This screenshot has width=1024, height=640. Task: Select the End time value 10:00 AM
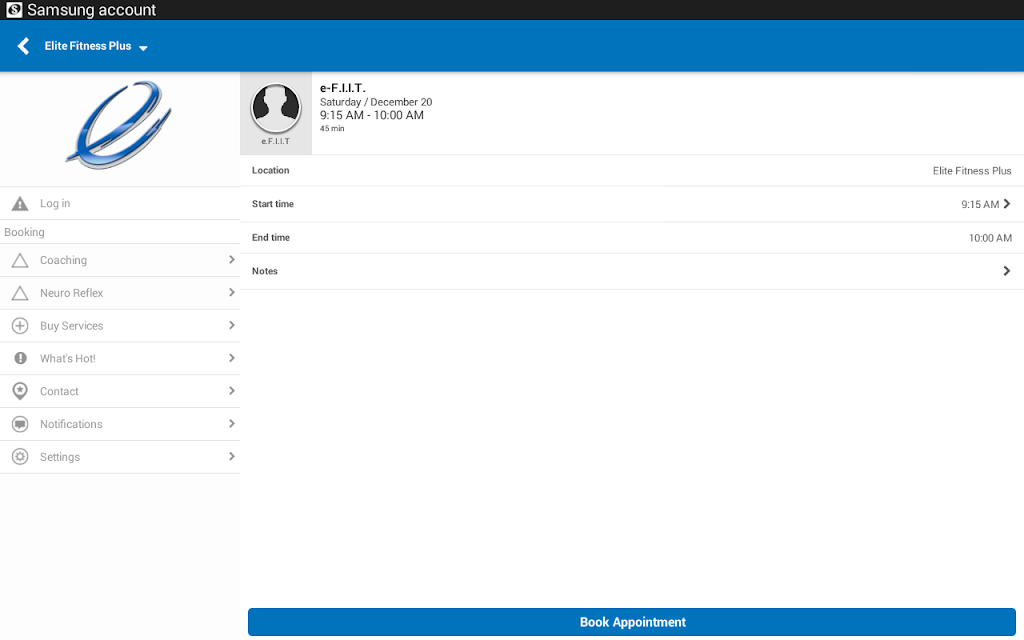990,238
